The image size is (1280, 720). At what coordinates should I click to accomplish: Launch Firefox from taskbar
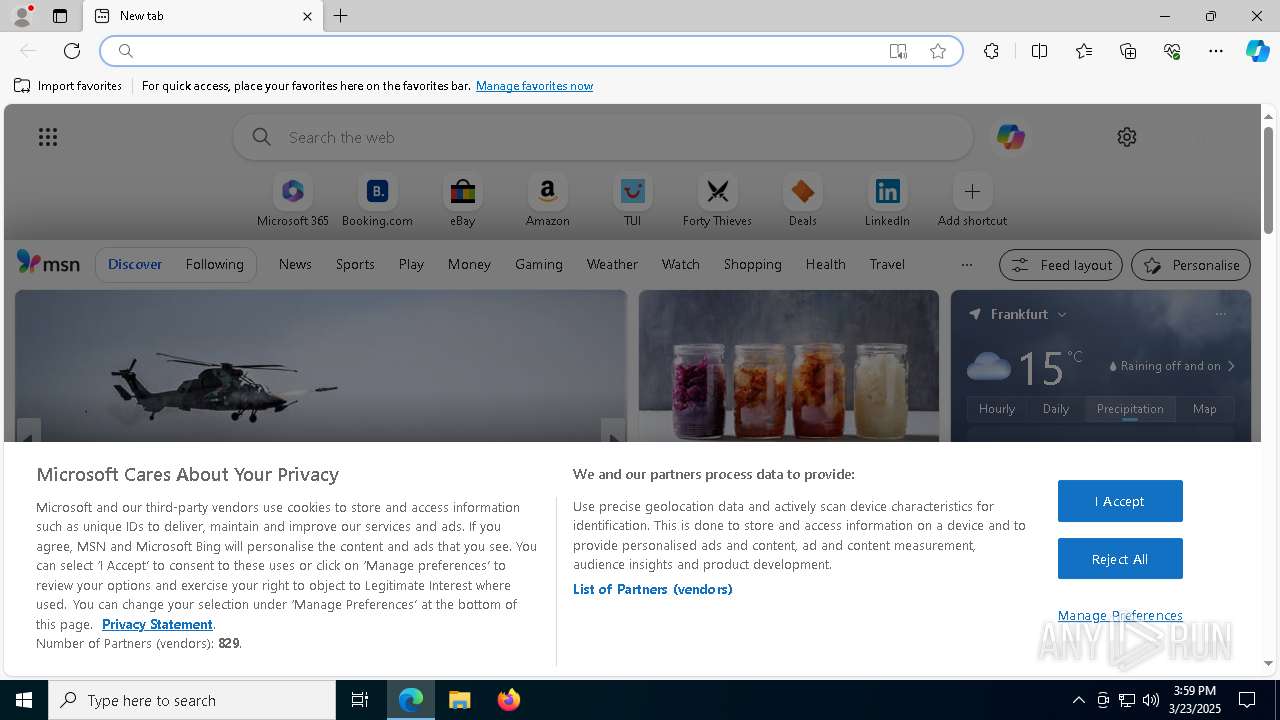pyautogui.click(x=509, y=700)
